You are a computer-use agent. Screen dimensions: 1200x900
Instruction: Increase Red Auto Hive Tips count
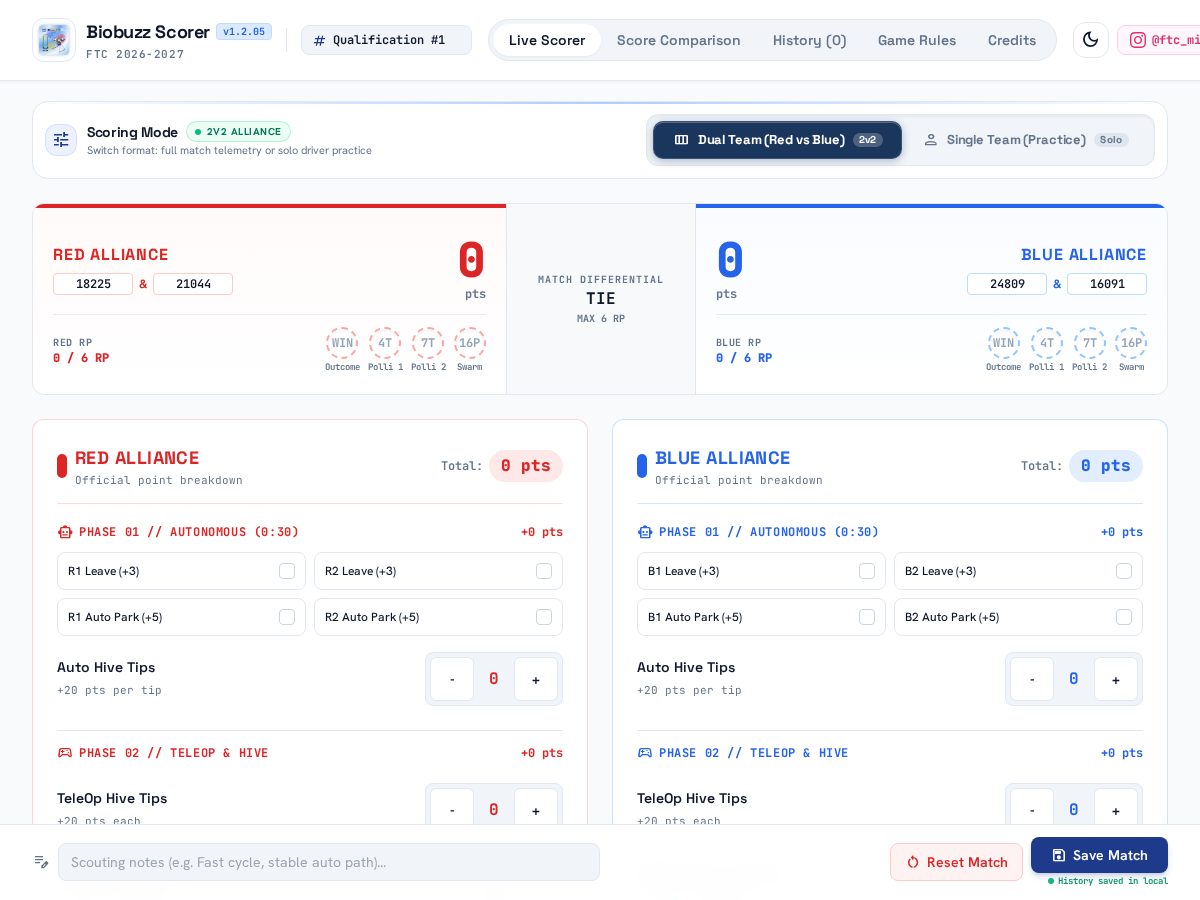[x=536, y=679]
